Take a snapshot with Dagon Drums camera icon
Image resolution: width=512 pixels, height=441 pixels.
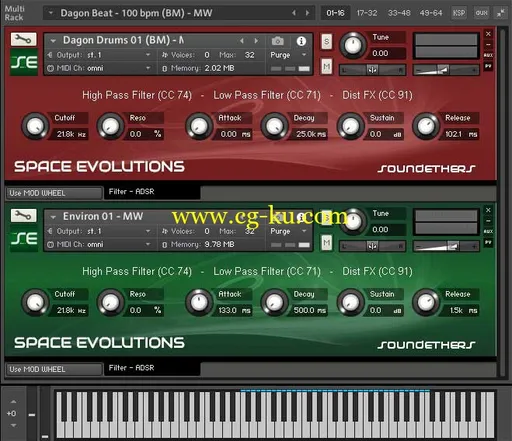click(x=277, y=41)
